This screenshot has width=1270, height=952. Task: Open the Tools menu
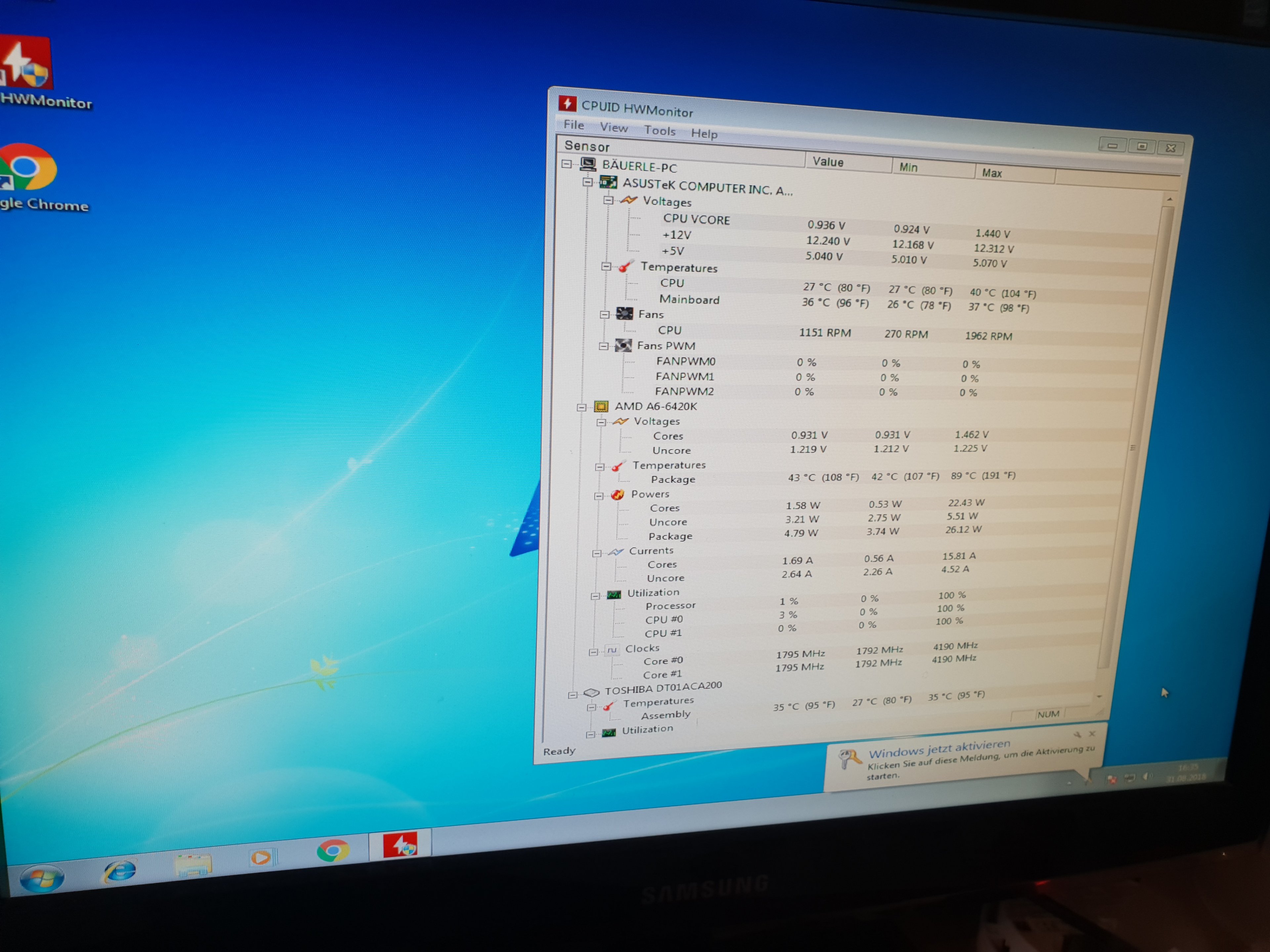[x=660, y=131]
